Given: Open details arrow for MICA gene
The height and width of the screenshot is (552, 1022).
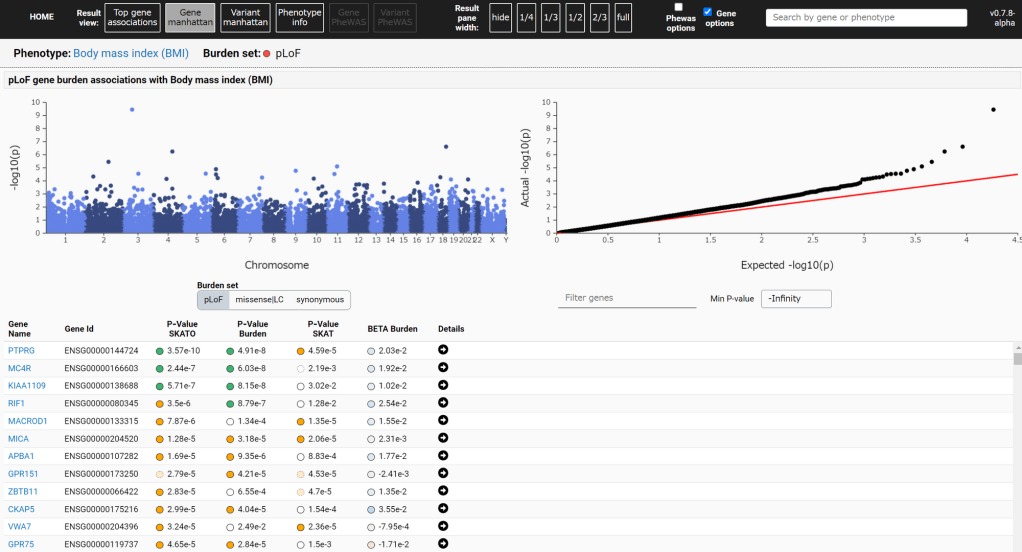Looking at the screenshot, I should tap(443, 438).
